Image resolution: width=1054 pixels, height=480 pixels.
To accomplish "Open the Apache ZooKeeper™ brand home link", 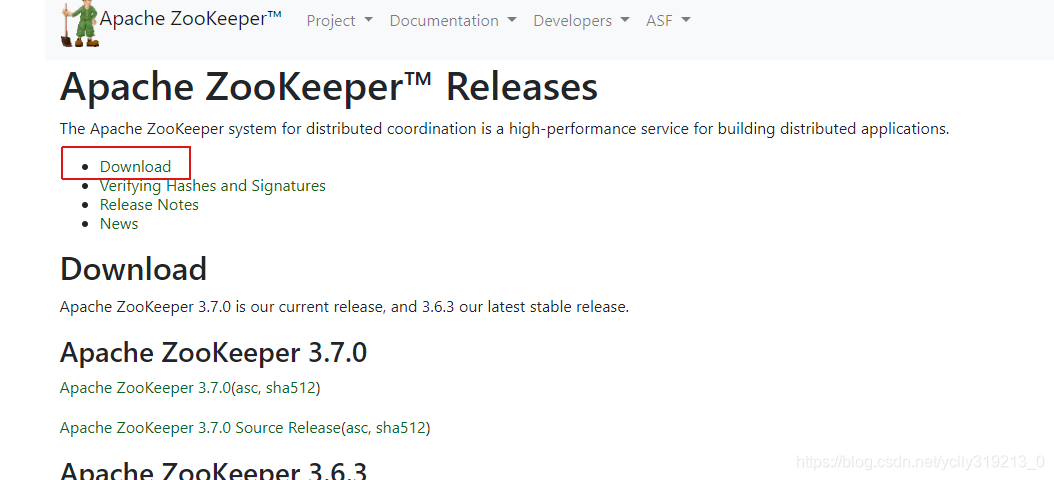I will [x=191, y=19].
